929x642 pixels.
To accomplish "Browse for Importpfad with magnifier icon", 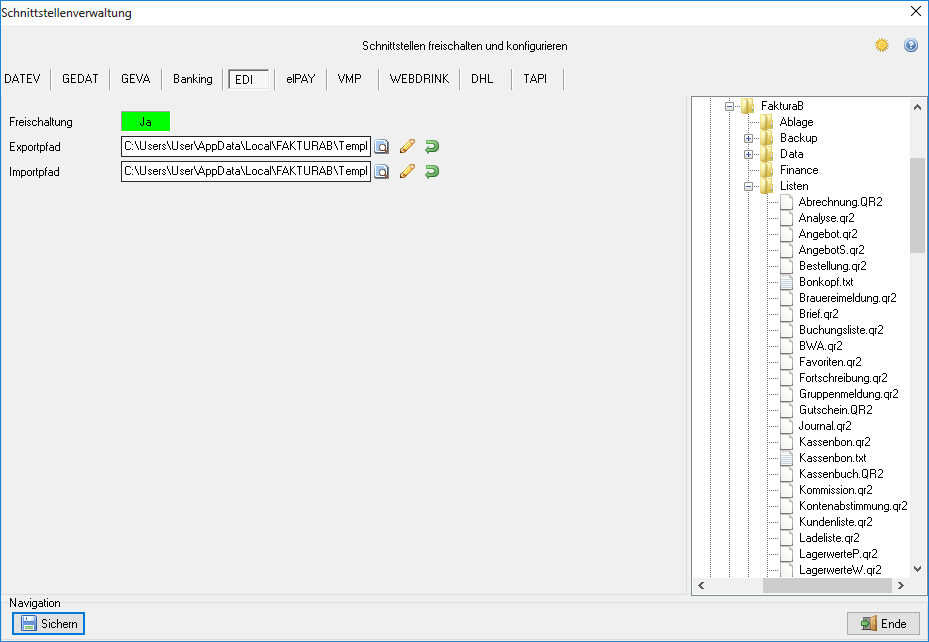I will 382,171.
